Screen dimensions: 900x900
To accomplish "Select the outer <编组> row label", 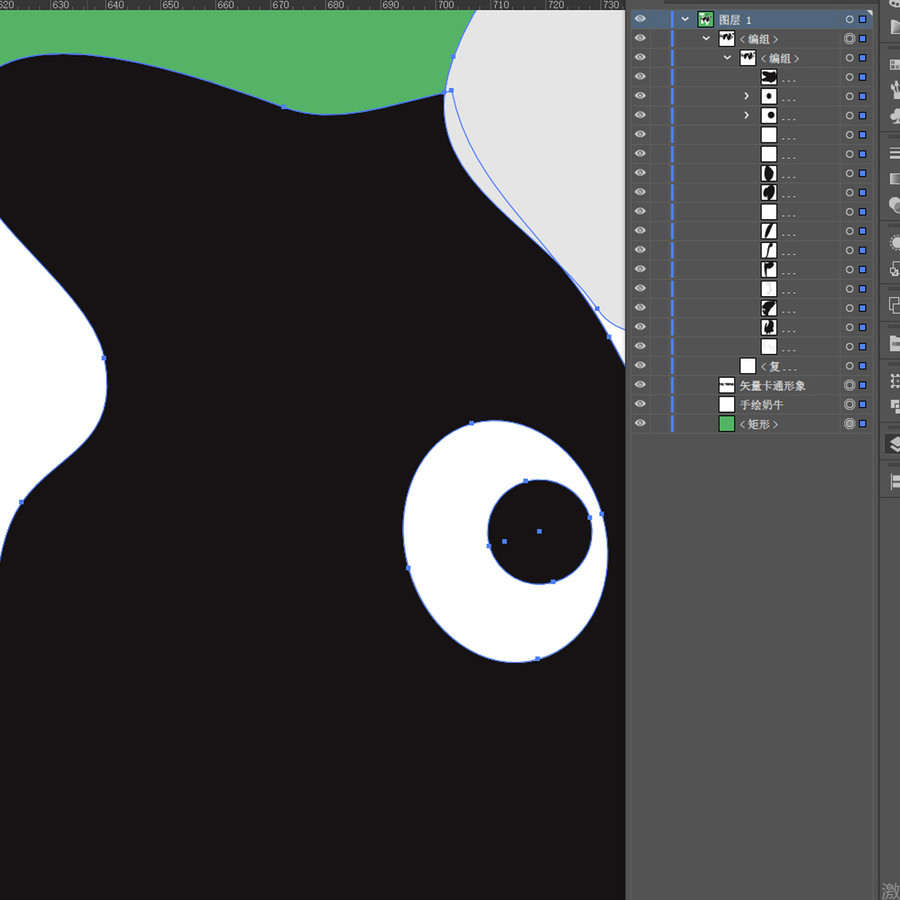I will (759, 39).
